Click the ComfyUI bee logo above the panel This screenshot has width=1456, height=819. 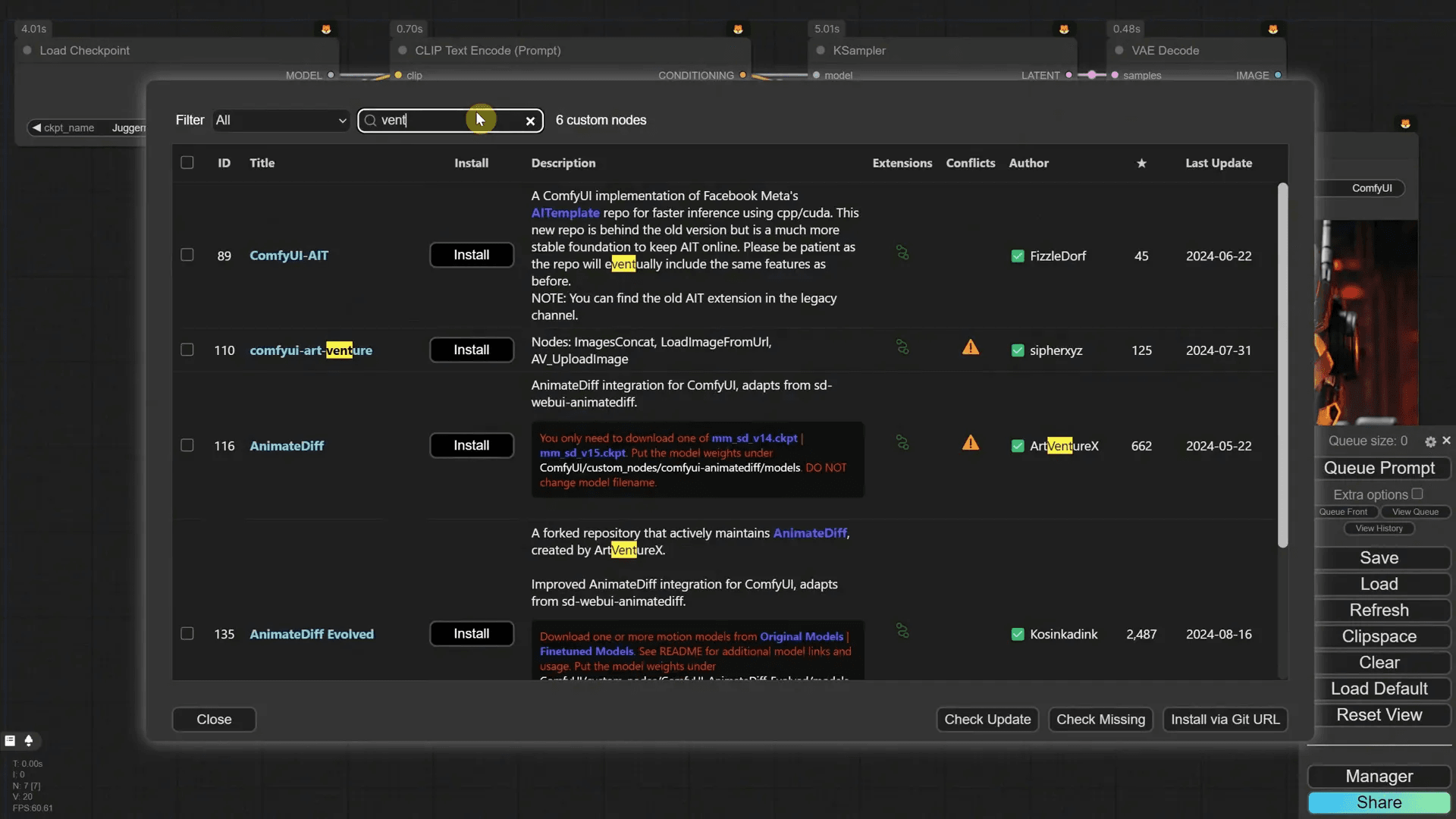click(x=1405, y=123)
